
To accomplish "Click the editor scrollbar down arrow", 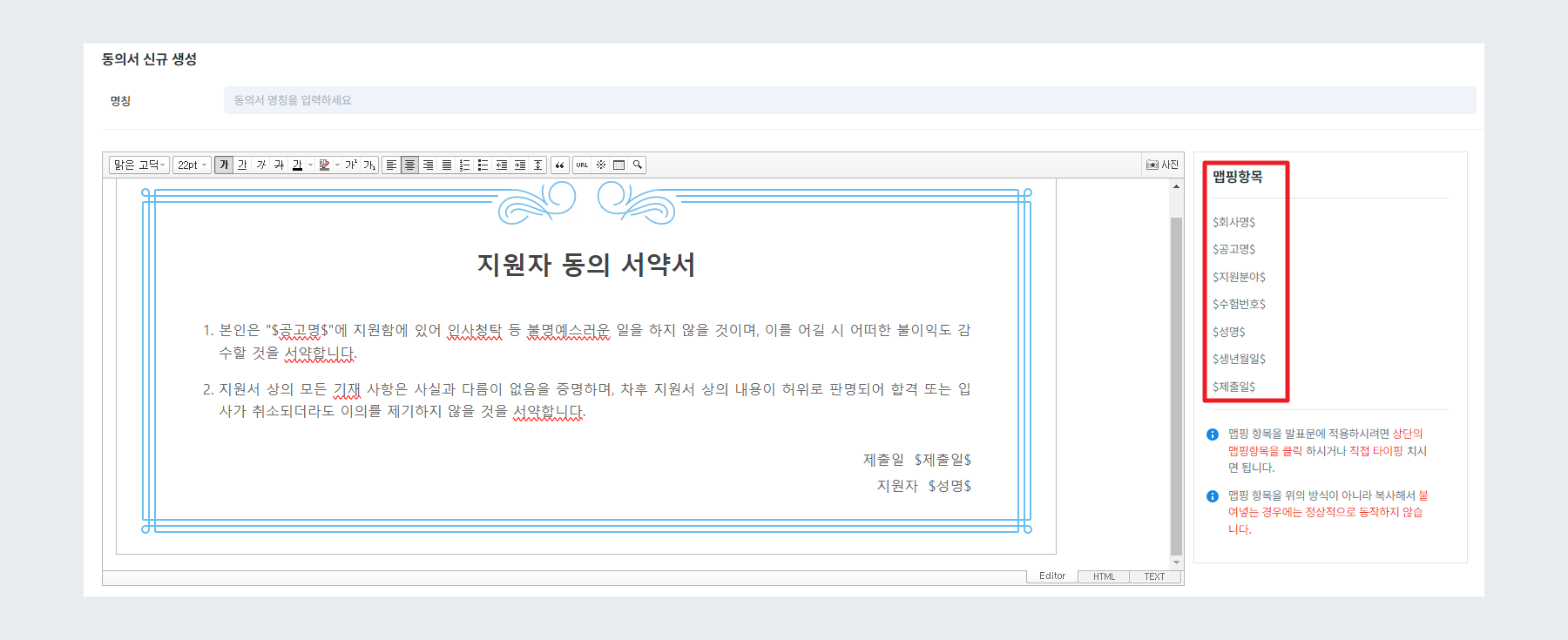I will click(x=1176, y=563).
